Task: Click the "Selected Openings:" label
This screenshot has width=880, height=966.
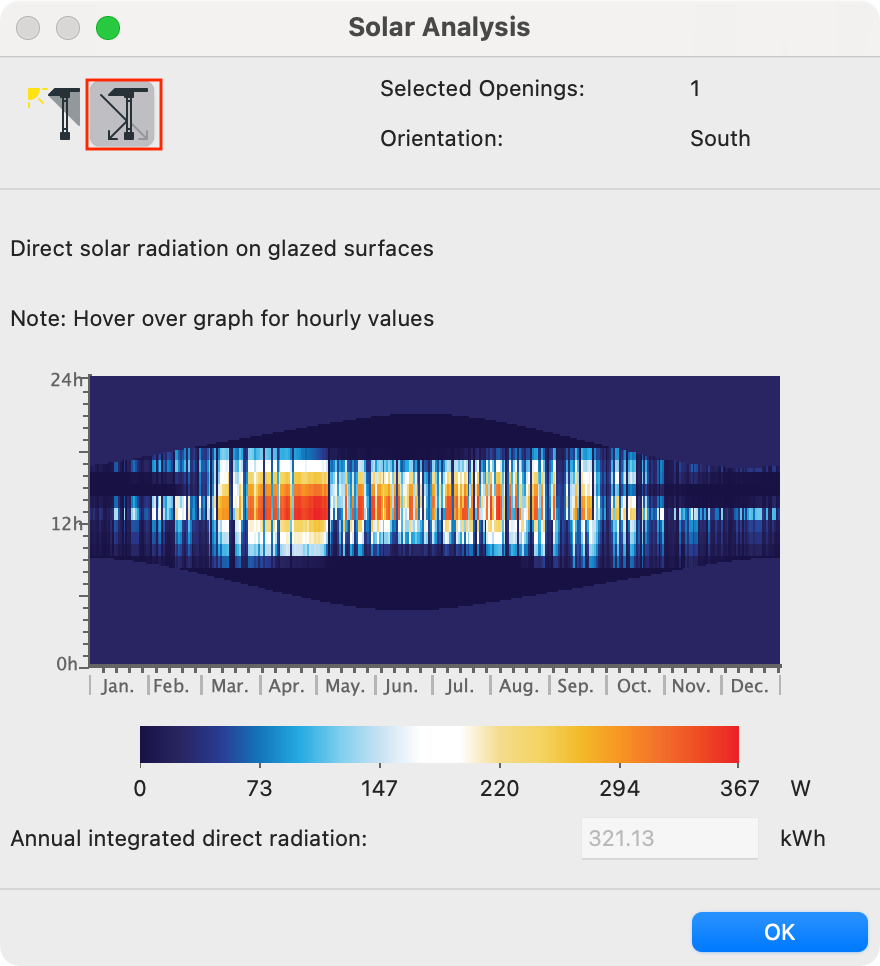Action: click(482, 89)
